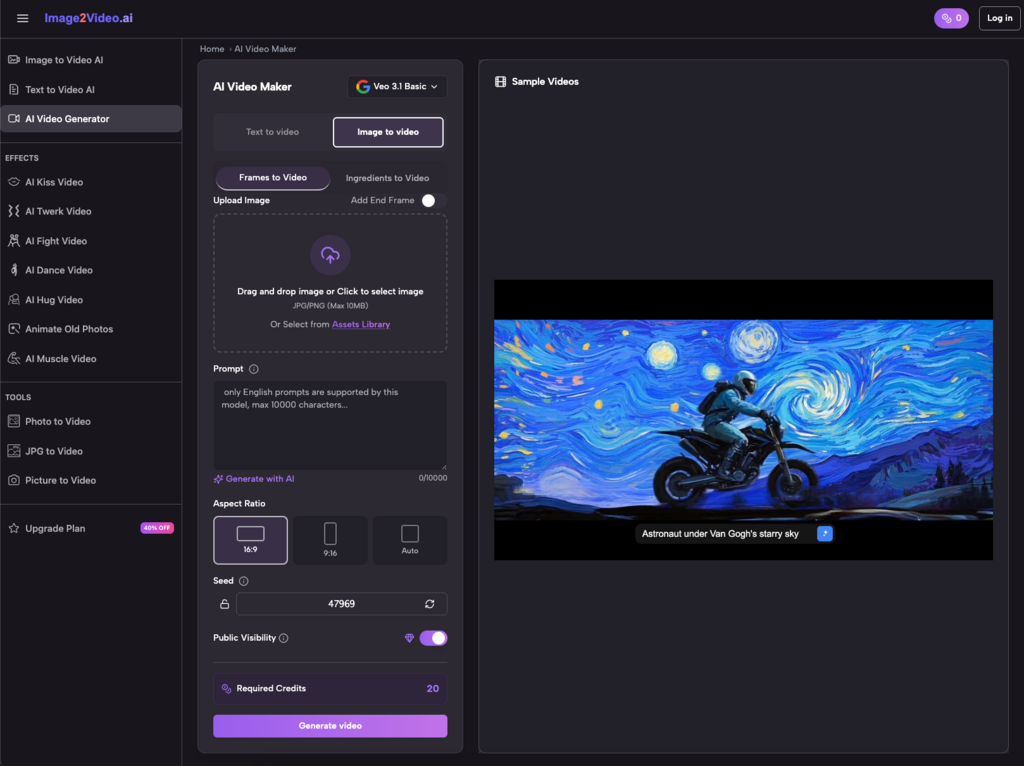
Task: Switch to the Text to video tab
Action: (x=272, y=132)
